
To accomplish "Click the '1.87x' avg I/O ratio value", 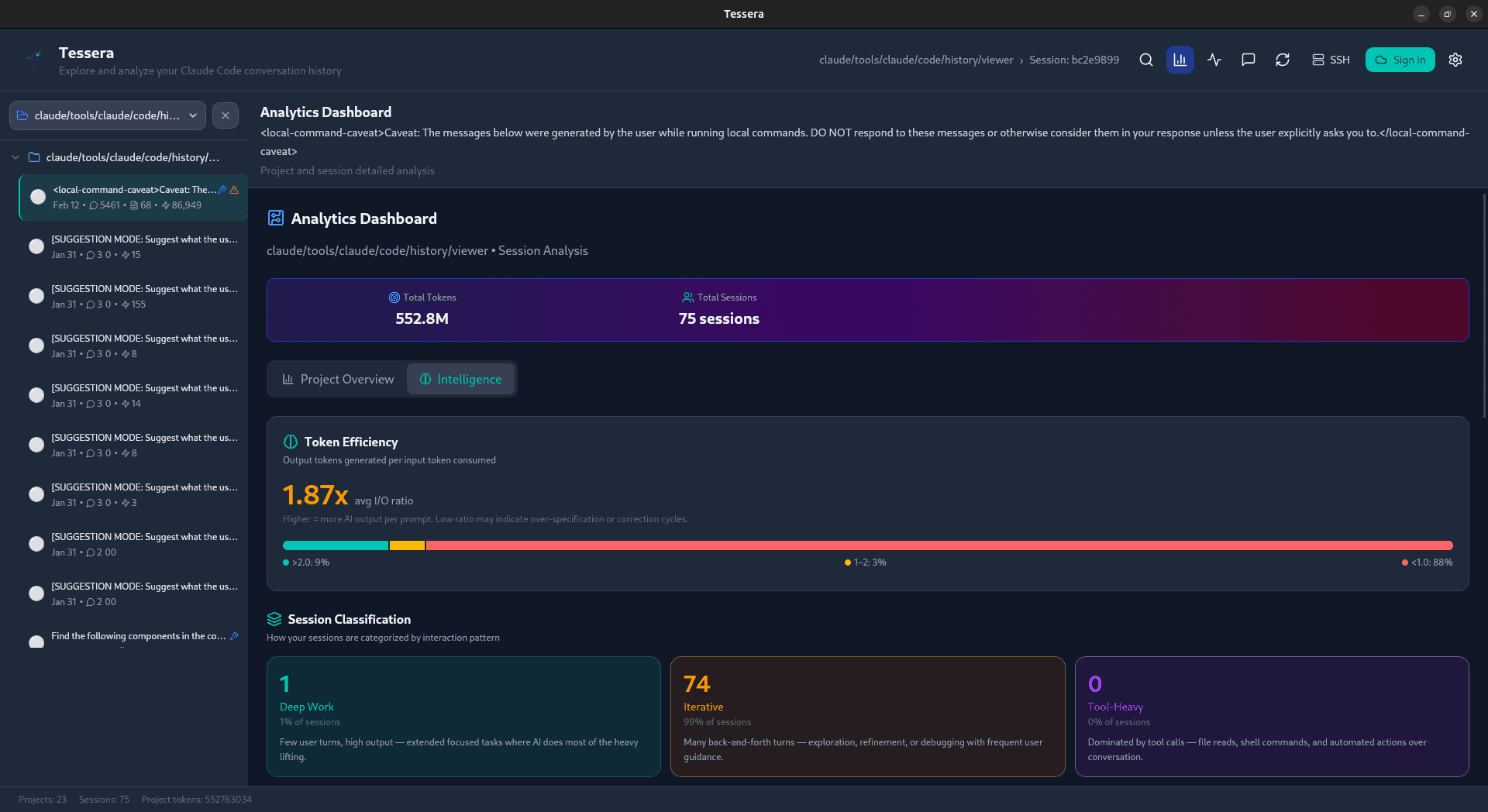I will tap(315, 494).
